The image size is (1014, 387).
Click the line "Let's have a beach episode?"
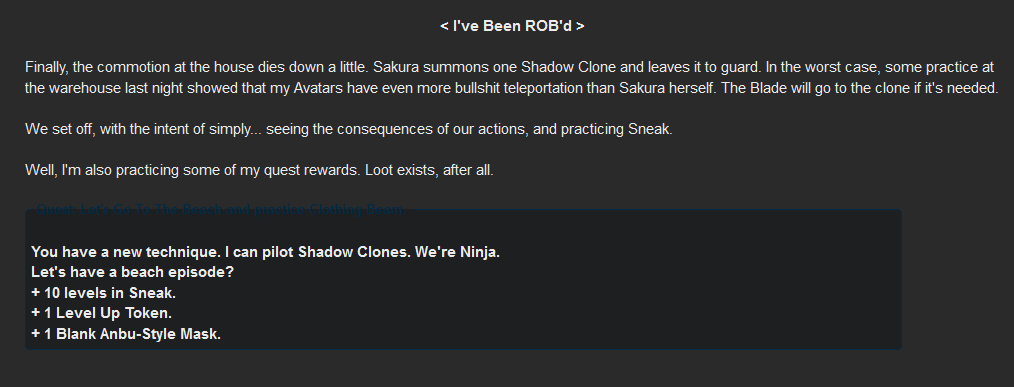click(133, 272)
